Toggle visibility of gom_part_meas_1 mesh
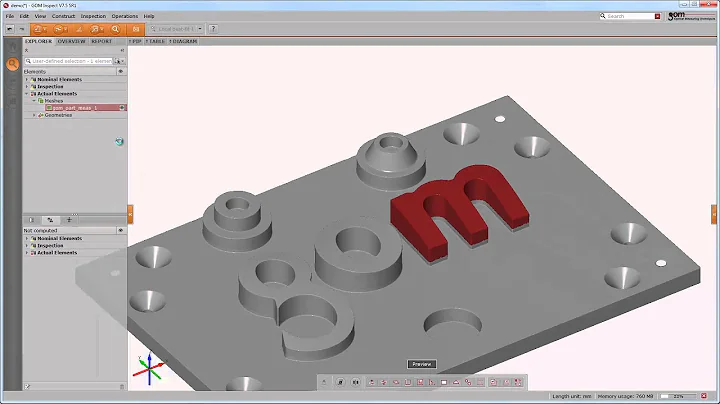This screenshot has width=720, height=404. coord(122,108)
